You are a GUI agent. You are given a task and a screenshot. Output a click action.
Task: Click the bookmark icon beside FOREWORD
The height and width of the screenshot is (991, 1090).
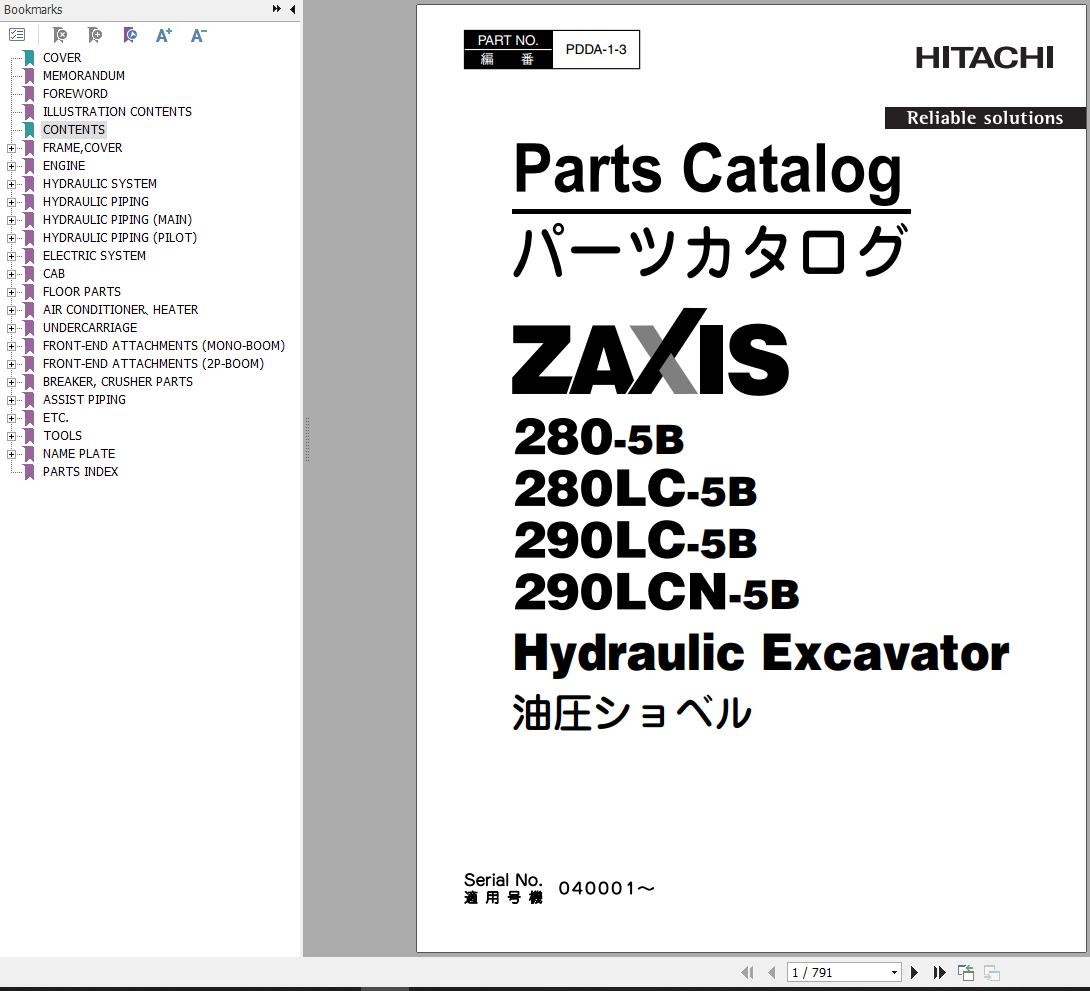tap(29, 94)
